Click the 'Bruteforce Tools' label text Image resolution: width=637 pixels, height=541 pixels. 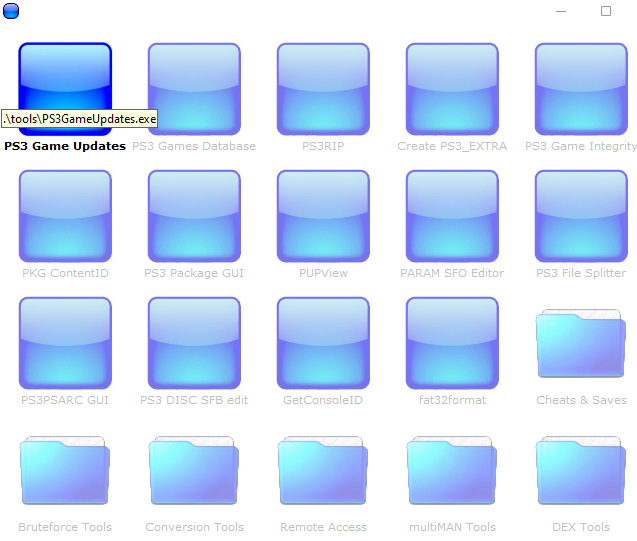click(65, 527)
